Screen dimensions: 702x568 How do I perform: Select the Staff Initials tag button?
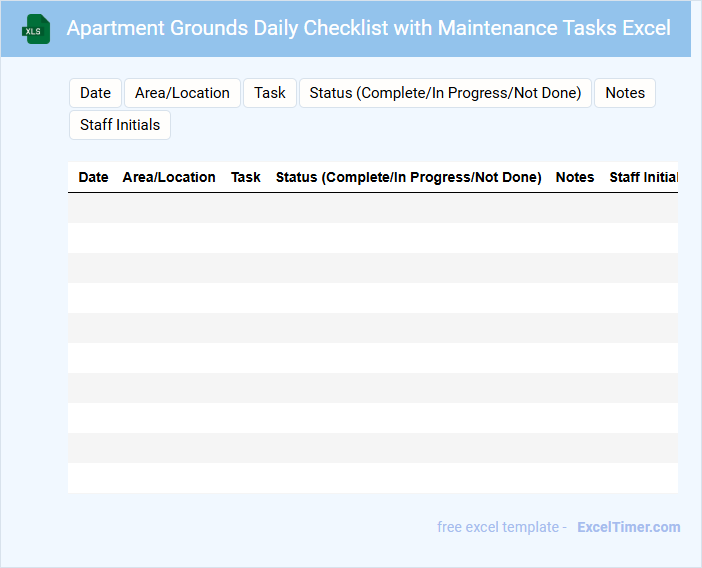pos(120,125)
